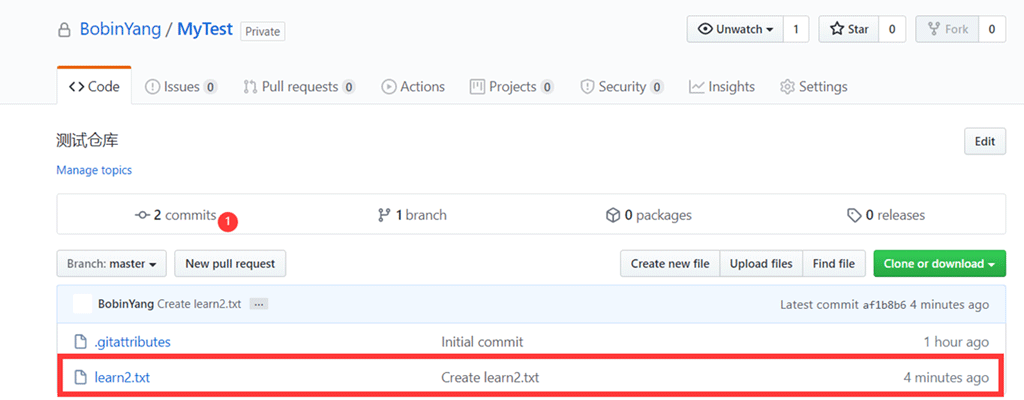Click the Projects board icon
This screenshot has width=1024, height=400.
477,86
